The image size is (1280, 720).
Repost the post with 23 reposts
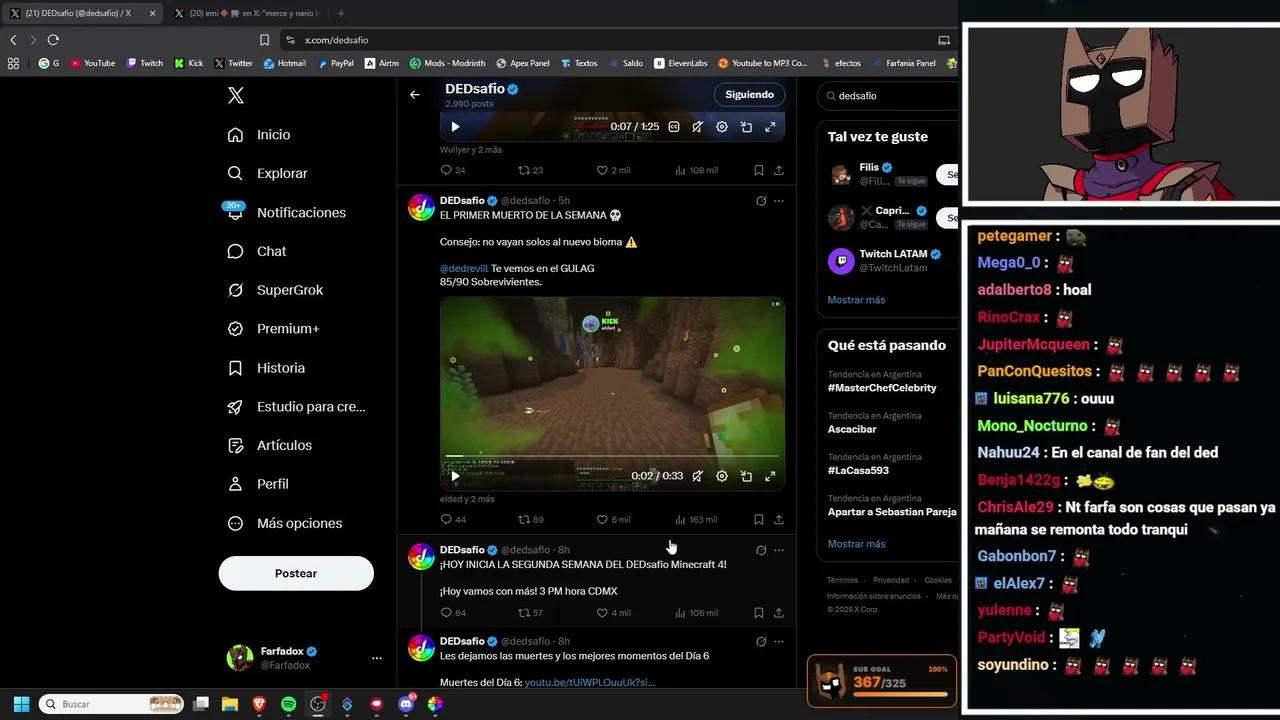click(x=531, y=170)
